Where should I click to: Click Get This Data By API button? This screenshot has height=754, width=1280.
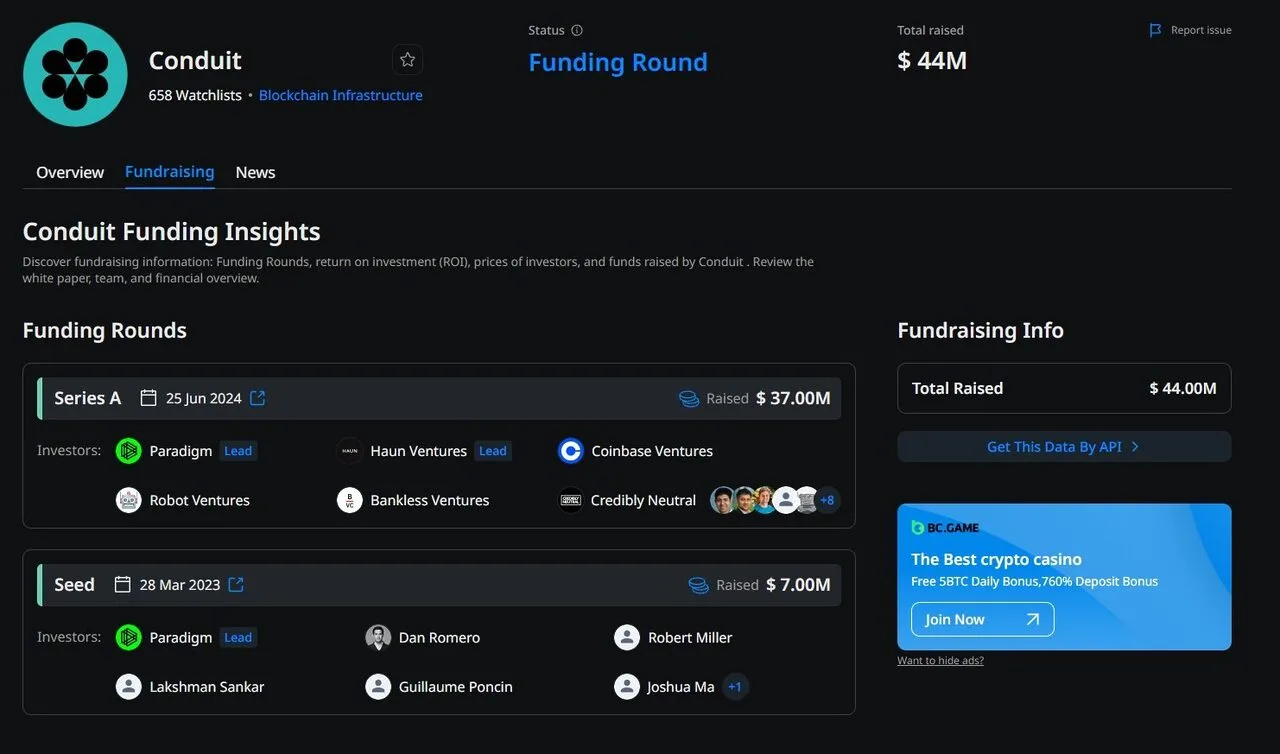[1064, 447]
